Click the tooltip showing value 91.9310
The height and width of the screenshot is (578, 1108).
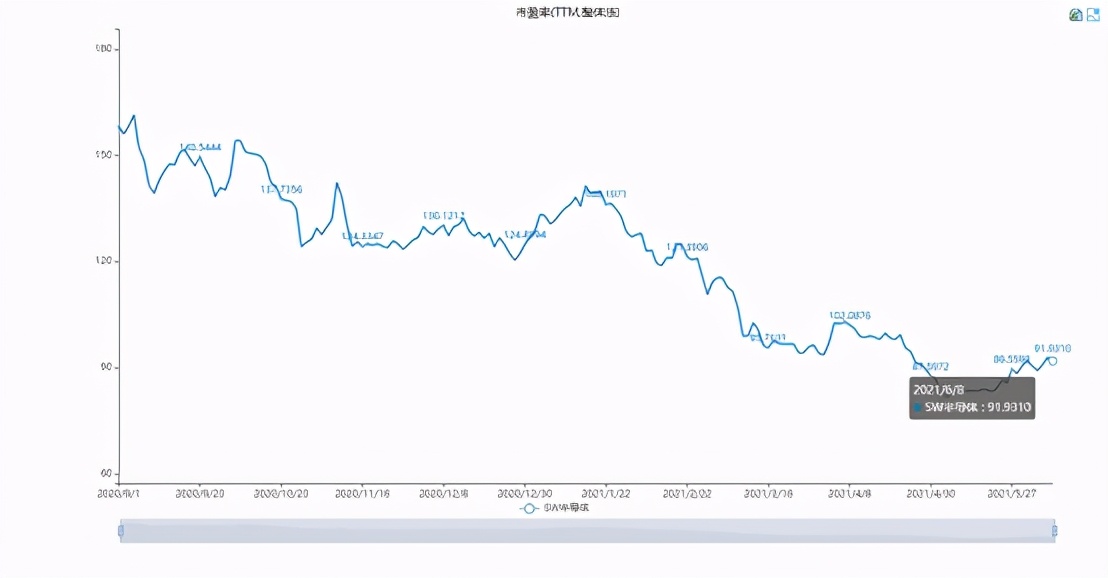[970, 398]
